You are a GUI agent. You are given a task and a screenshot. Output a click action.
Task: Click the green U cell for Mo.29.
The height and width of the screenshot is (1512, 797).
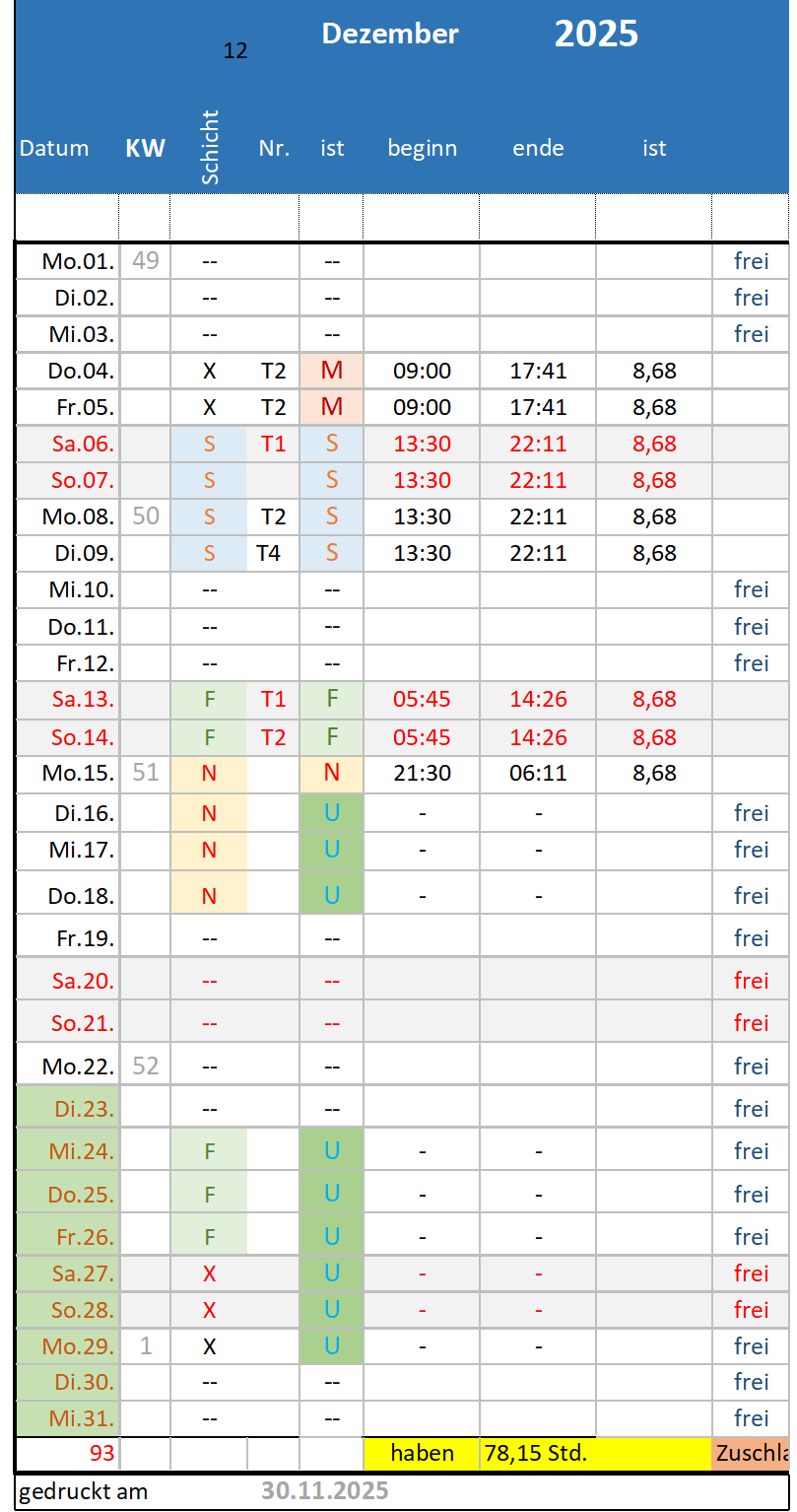click(x=332, y=1346)
